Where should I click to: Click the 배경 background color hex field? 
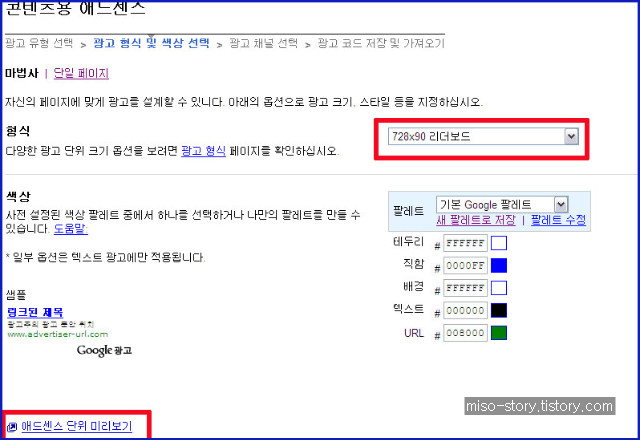coord(465,288)
